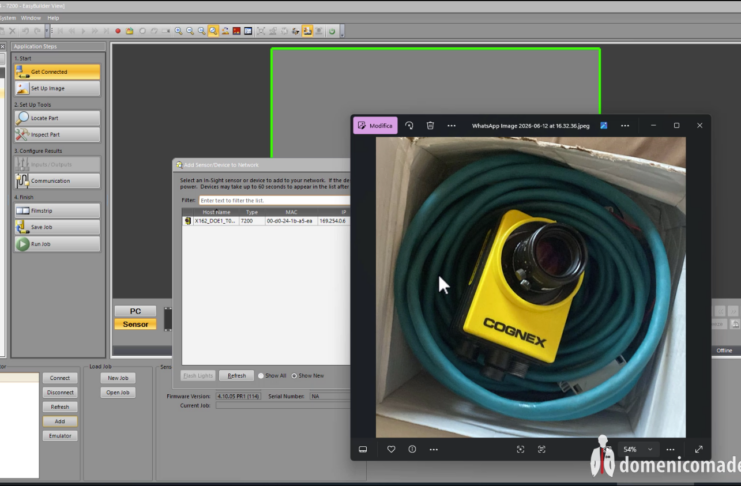741x486 pixels.
Task: Click the dark window layout toolbar icon
Action: coord(248,31)
